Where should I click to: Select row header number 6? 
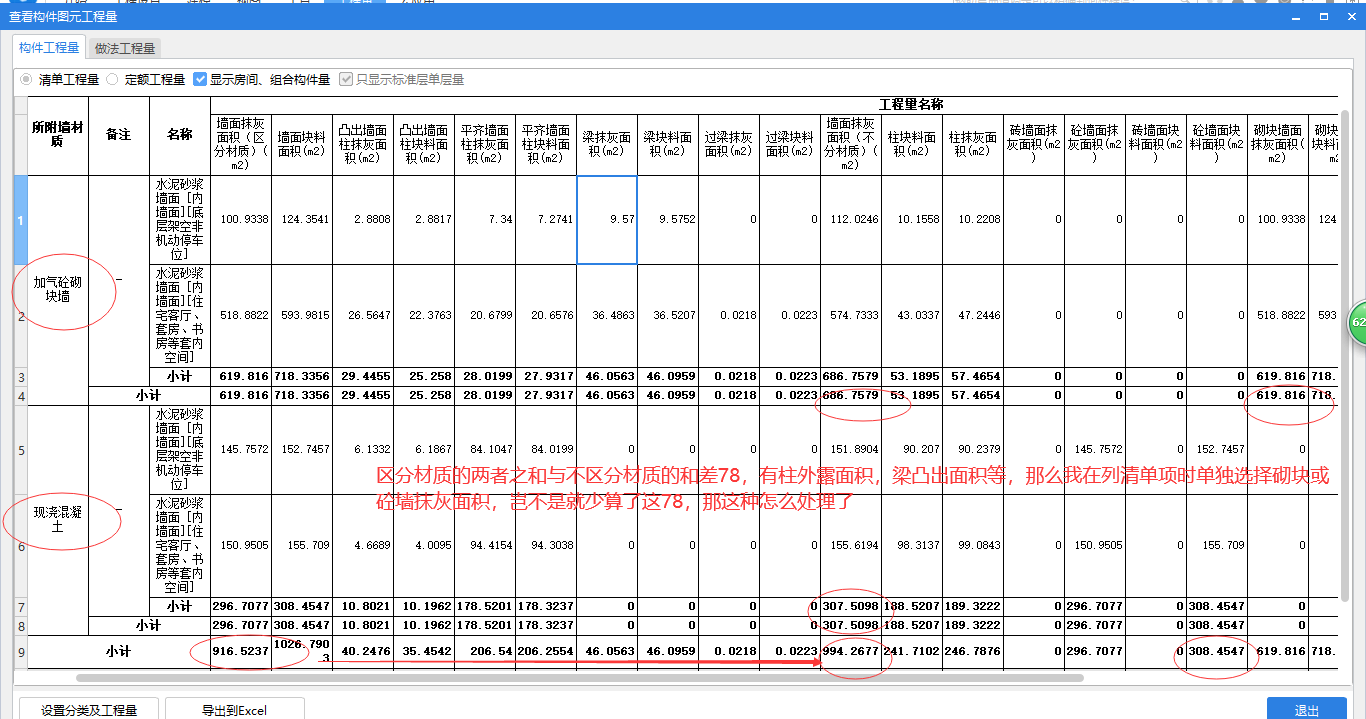point(21,545)
